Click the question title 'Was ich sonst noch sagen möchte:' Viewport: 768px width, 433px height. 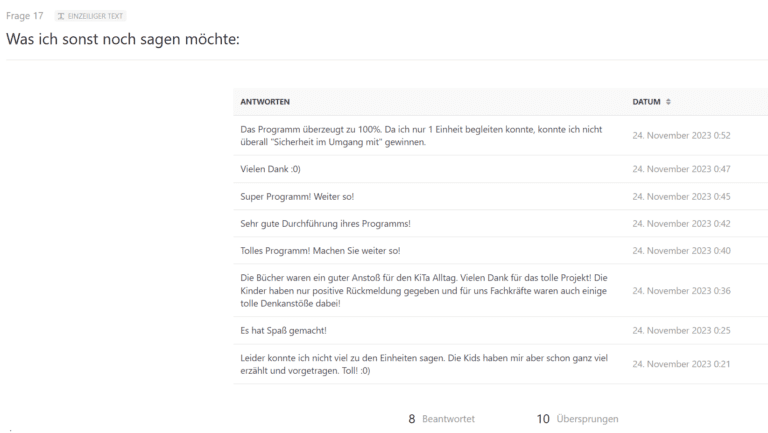pos(123,39)
